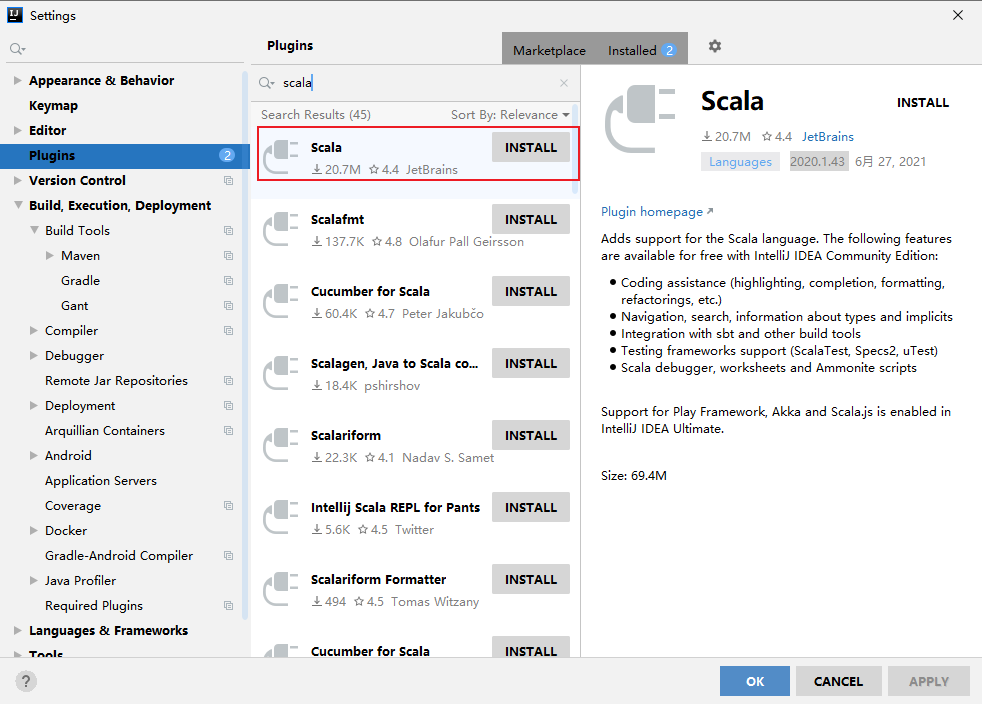Click the project-level icon next to Compiler
This screenshot has width=982, height=704.
(x=229, y=331)
